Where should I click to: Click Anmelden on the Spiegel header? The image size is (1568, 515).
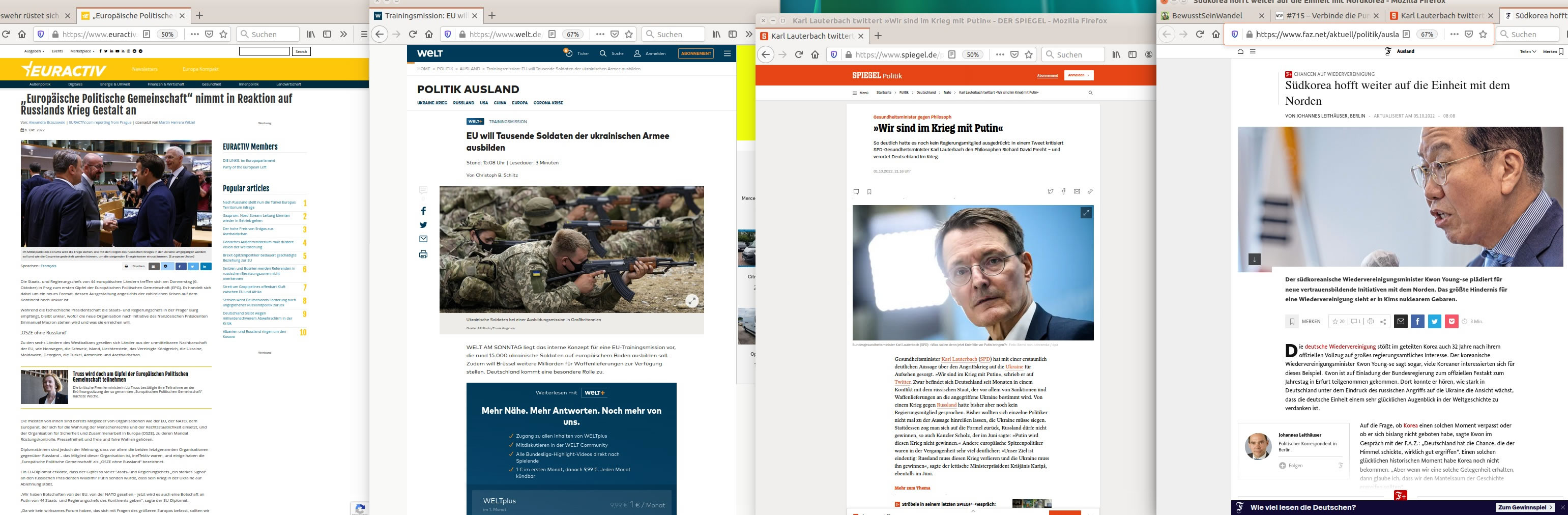(1079, 75)
